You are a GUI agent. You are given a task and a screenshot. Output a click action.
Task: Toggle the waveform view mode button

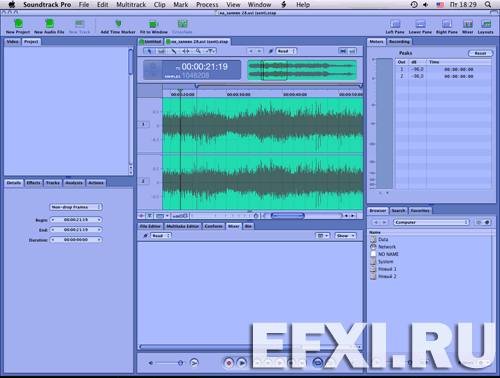click(343, 51)
